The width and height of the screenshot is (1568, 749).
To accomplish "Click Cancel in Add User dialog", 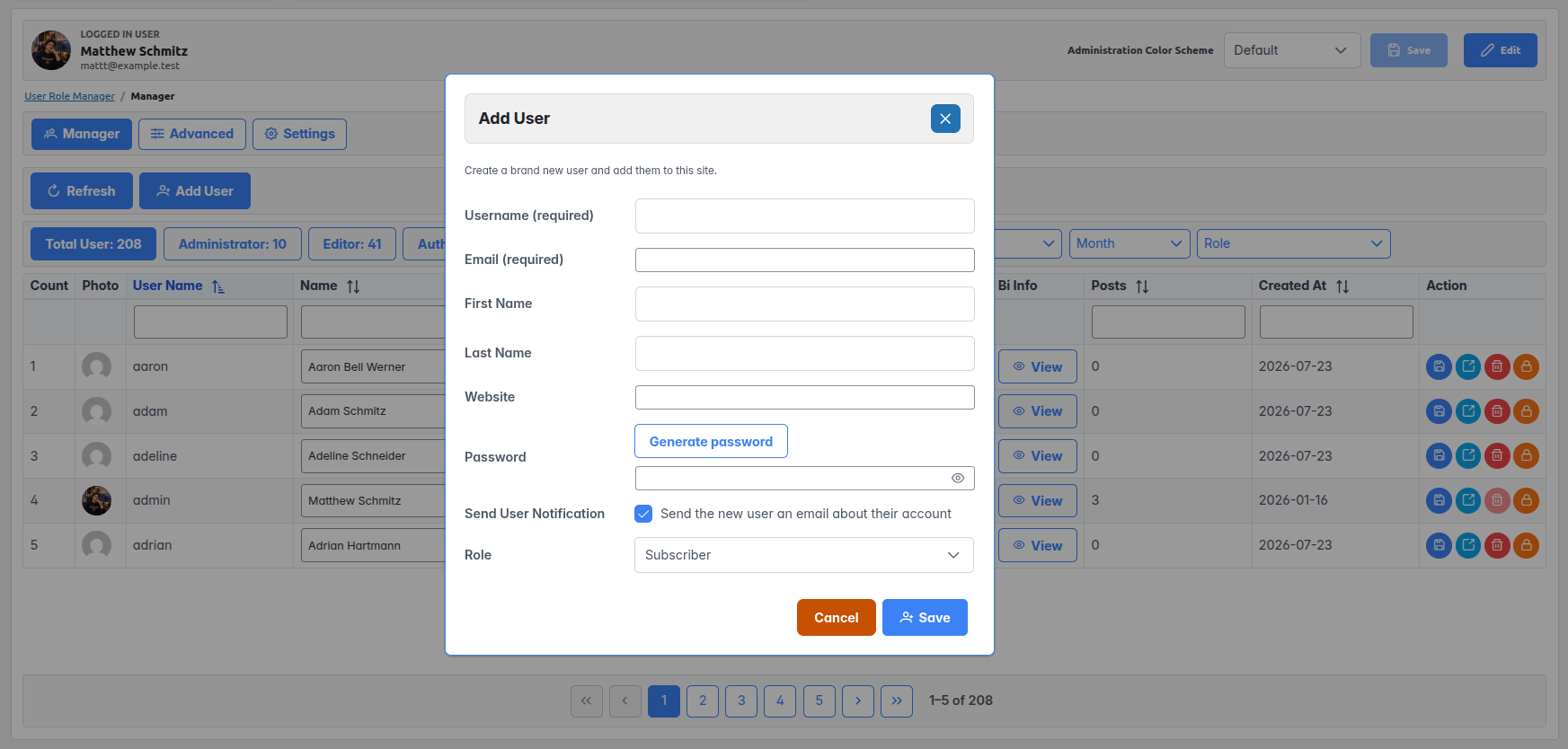I will [837, 618].
